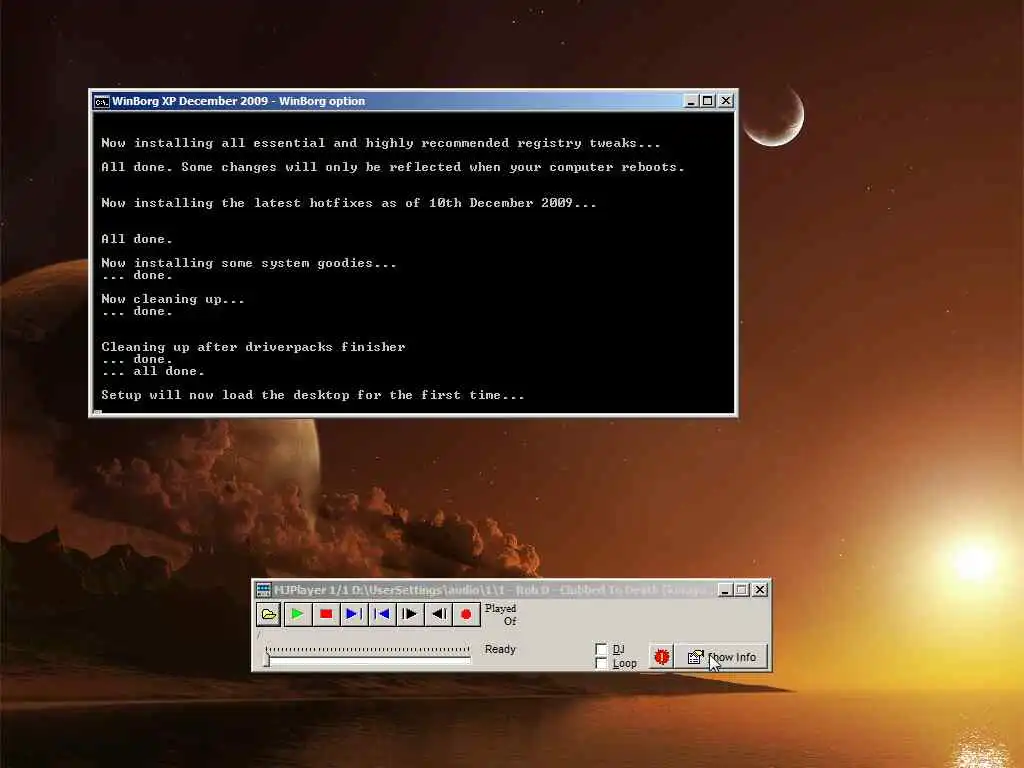
Task: Click the MJPlayer title bar app icon
Action: coord(263,590)
